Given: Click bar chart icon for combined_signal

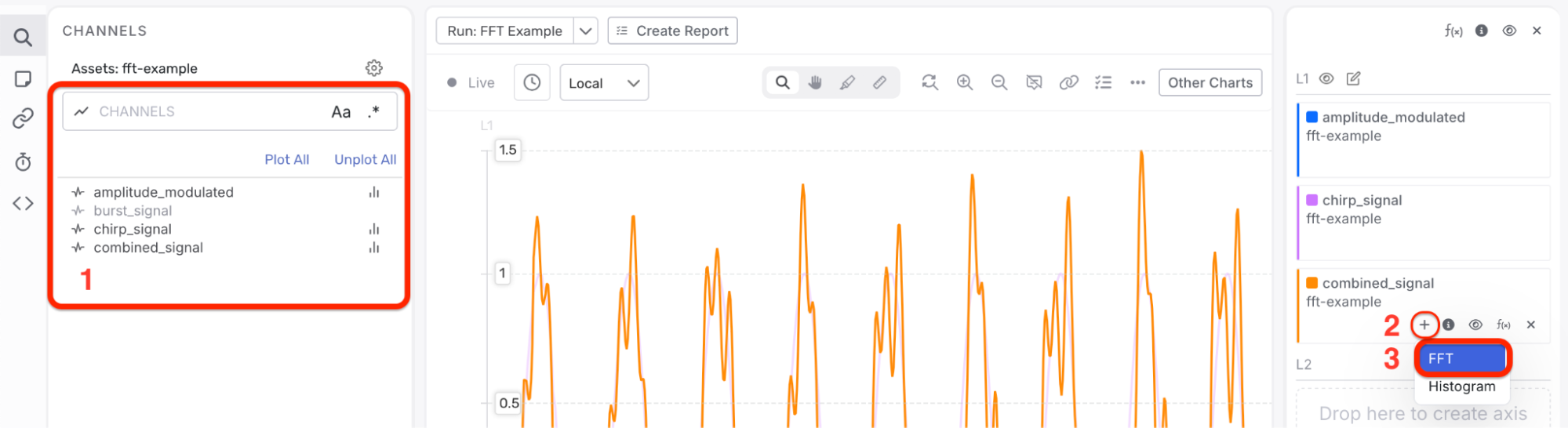Looking at the screenshot, I should pyautogui.click(x=374, y=248).
